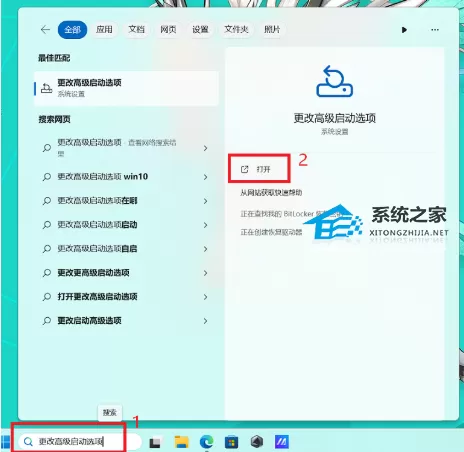Expand chevron next to 打开更改高级启动选项
The image size is (464, 452).
206,297
